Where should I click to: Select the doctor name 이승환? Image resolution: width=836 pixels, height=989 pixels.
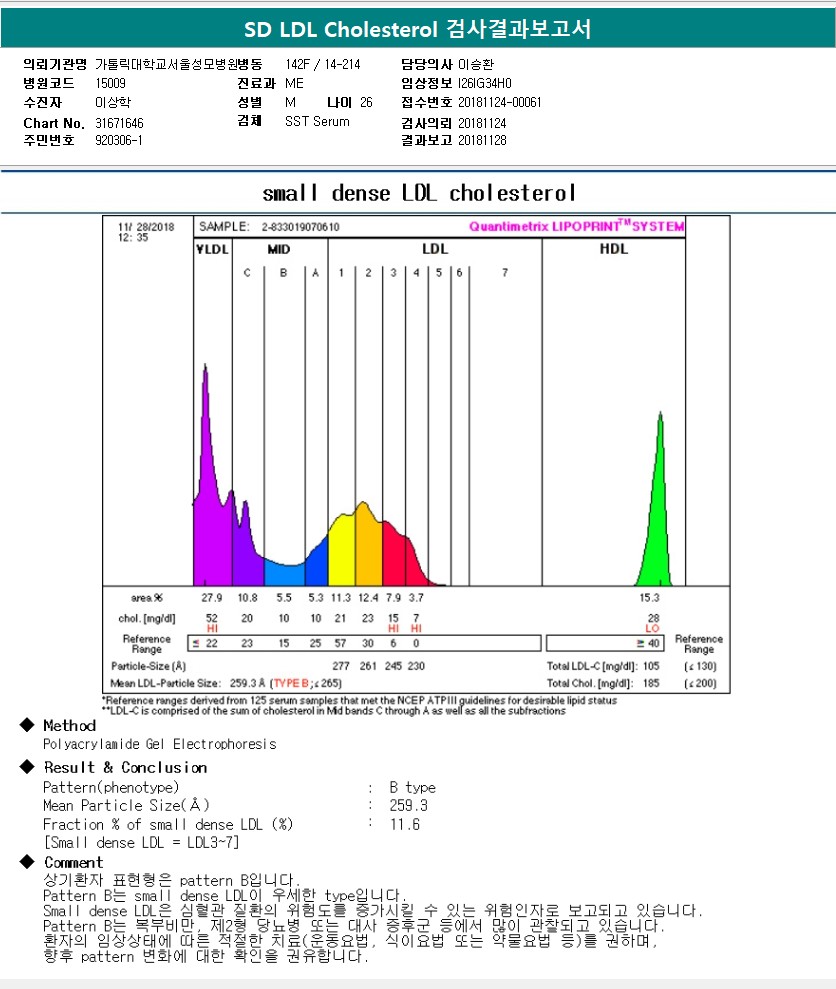(476, 64)
